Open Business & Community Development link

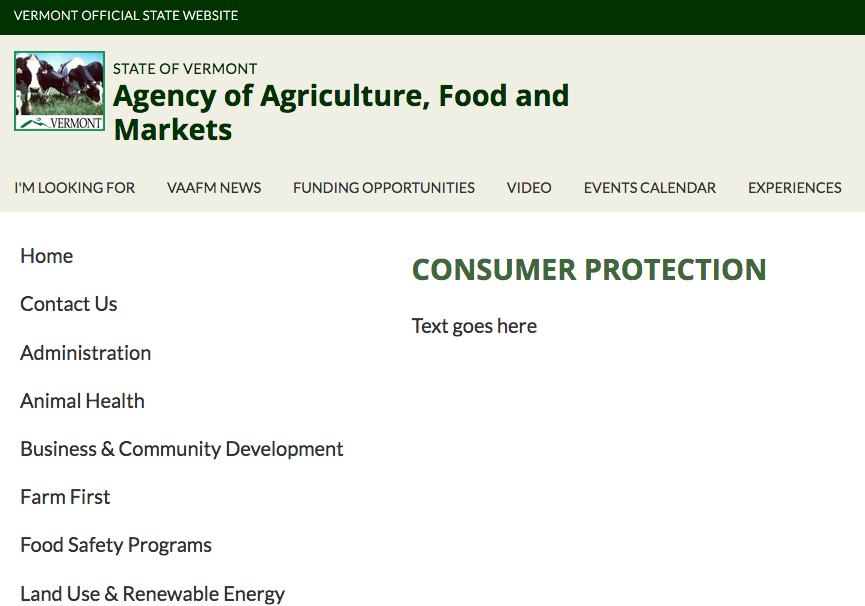click(x=182, y=449)
